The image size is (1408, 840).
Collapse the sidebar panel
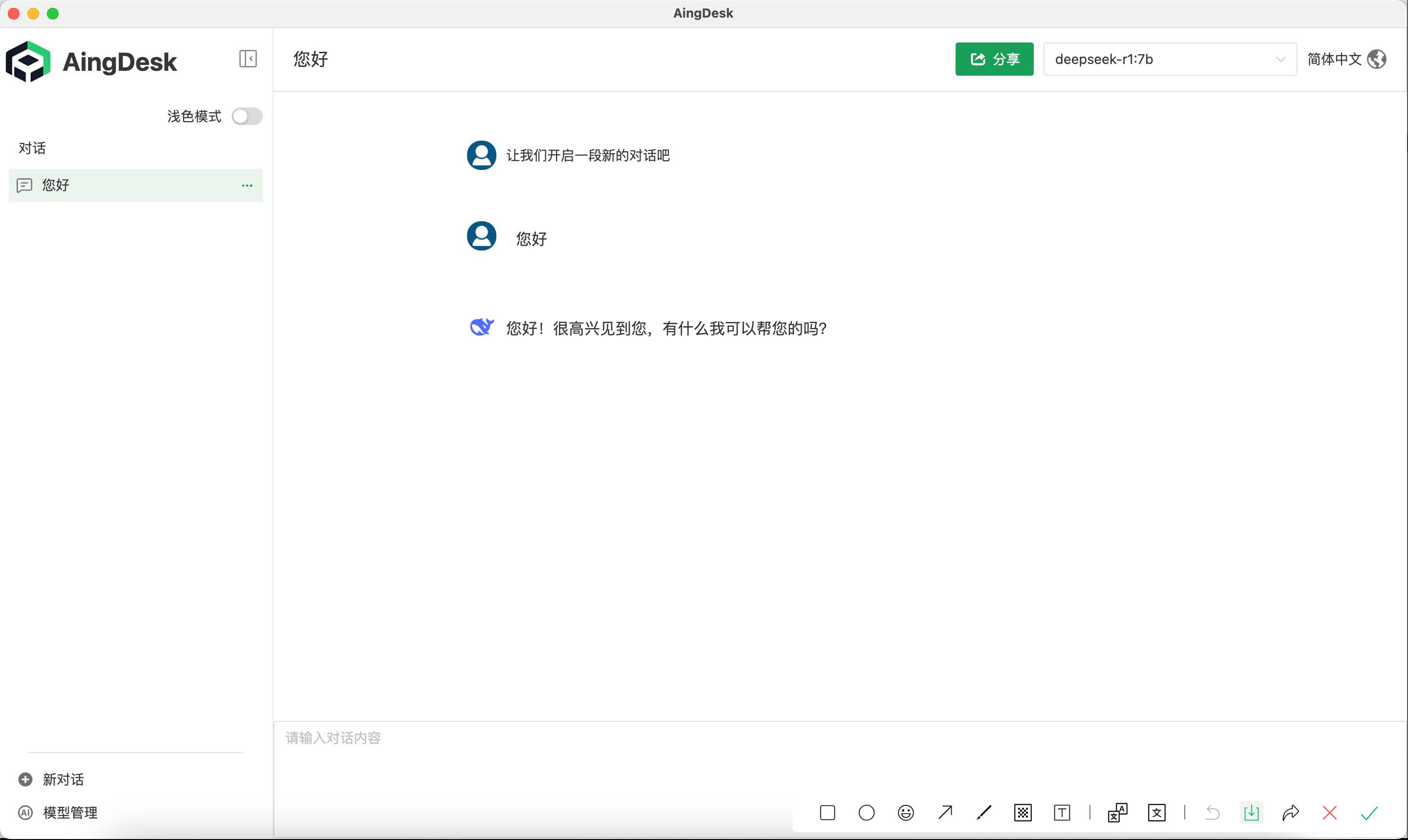tap(247, 59)
